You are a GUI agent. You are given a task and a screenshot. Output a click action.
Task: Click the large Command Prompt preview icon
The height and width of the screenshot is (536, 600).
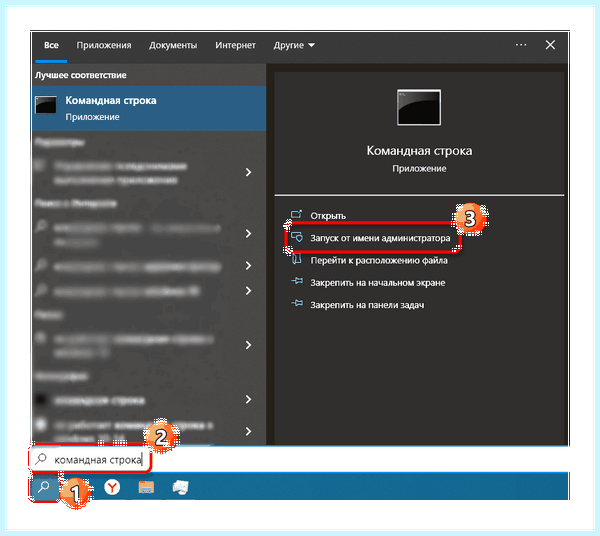click(x=419, y=107)
